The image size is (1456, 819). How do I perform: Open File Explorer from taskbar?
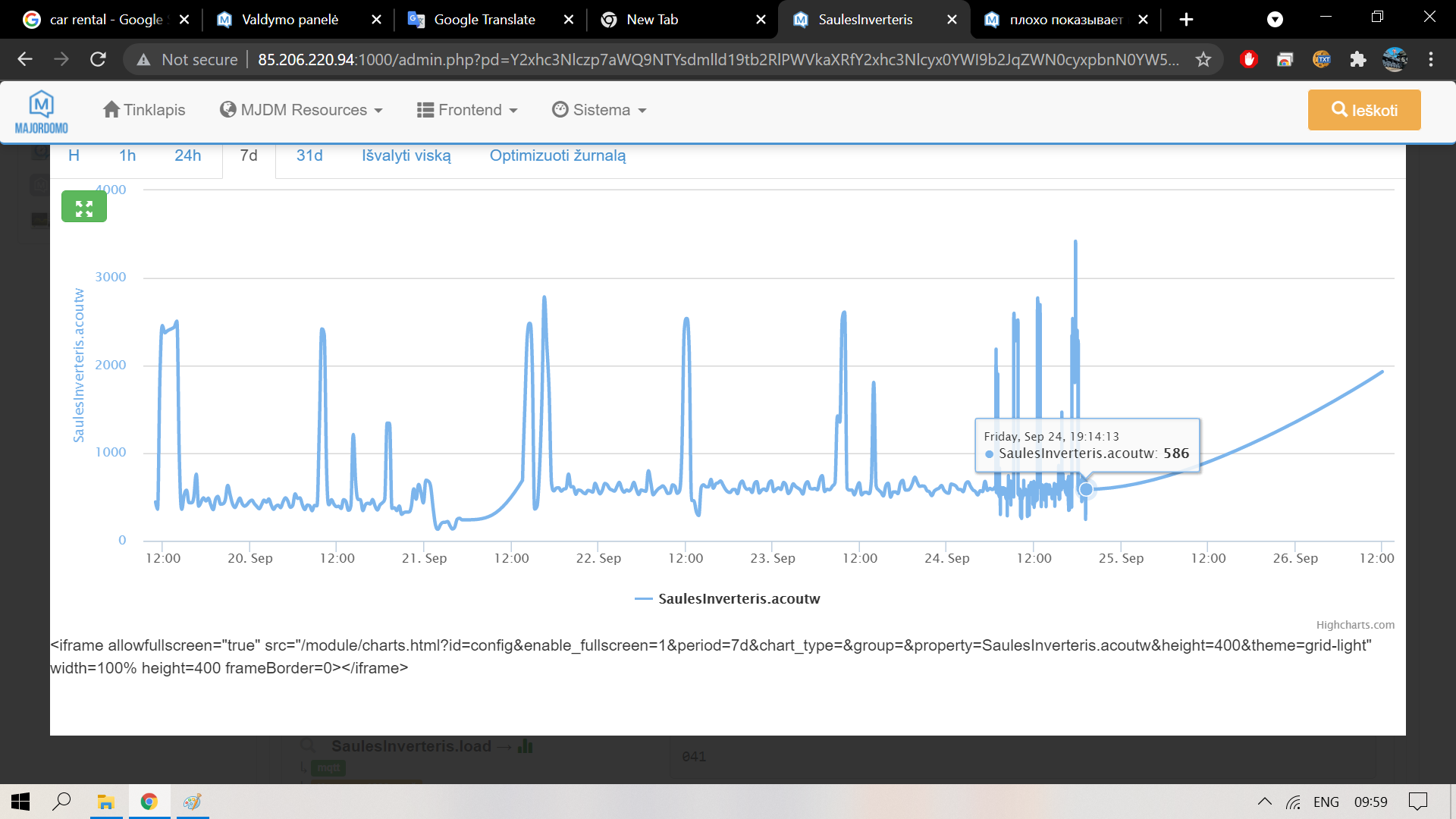[105, 802]
